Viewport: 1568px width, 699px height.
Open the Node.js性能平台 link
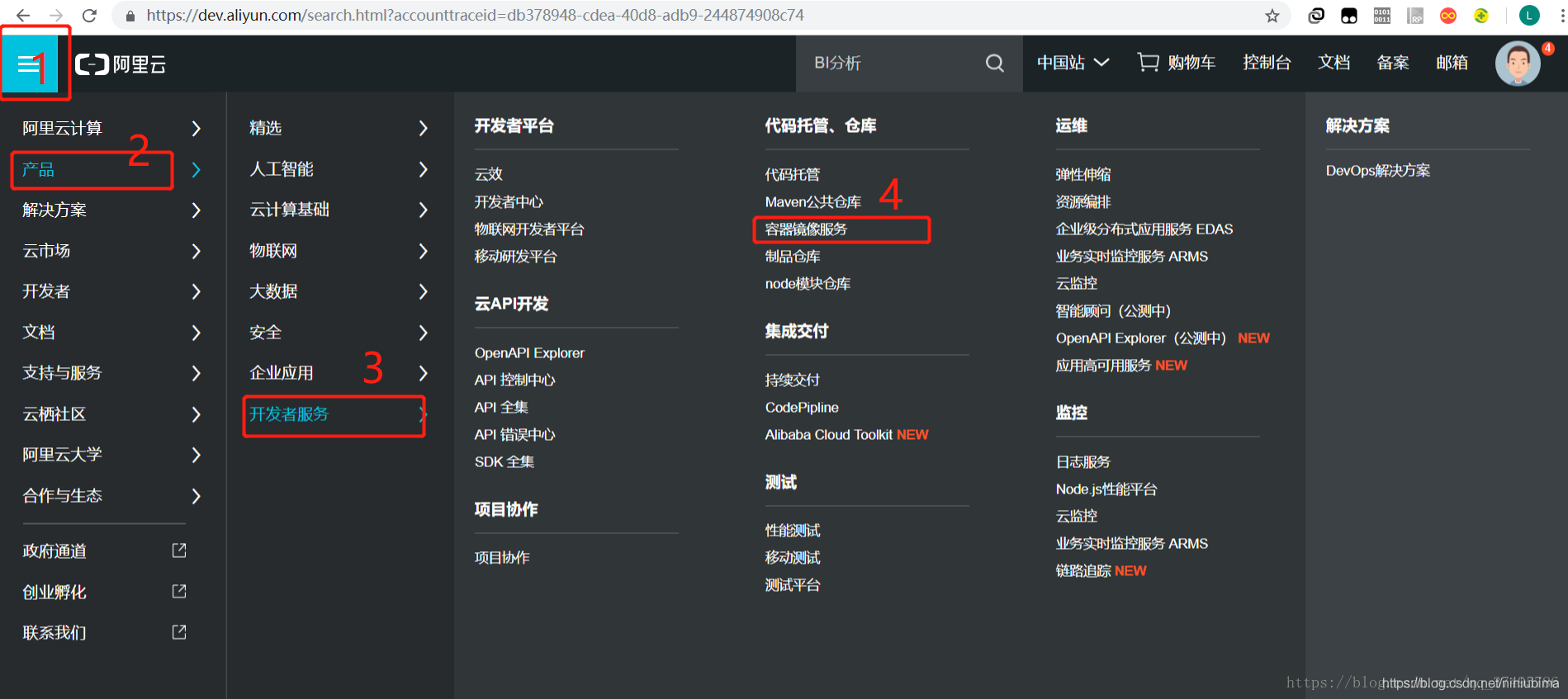coord(1106,489)
